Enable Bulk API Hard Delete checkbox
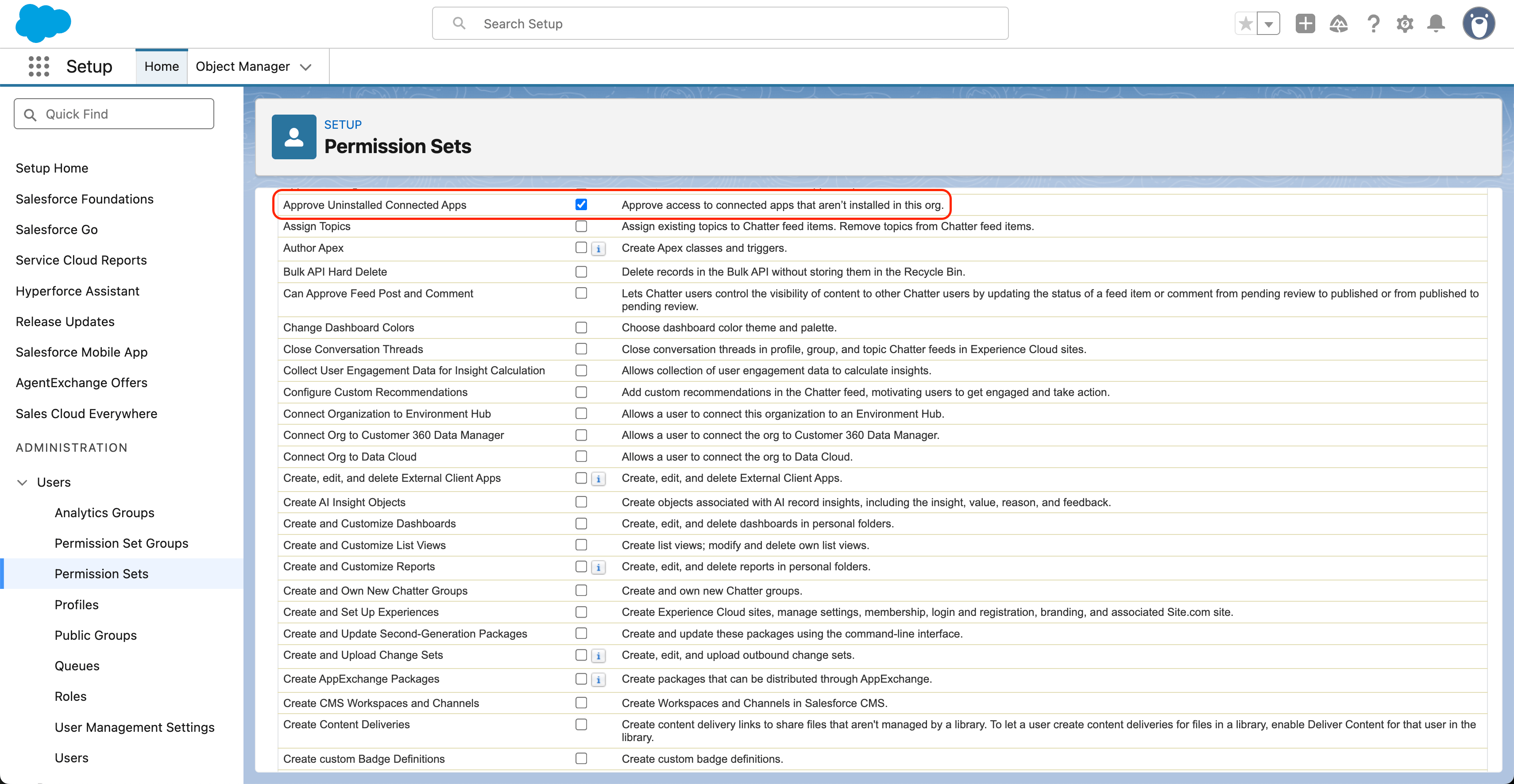Viewport: 1514px width, 784px height. pos(581,272)
